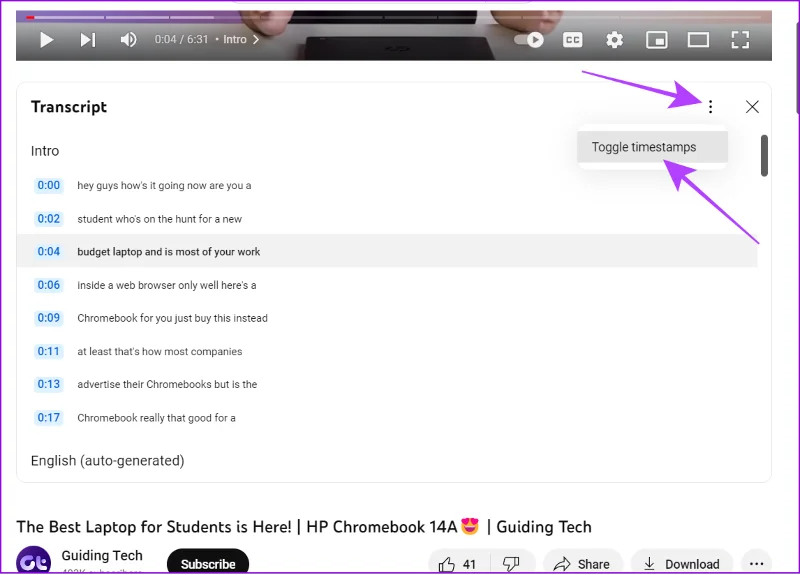Click line 'Chromebook for you just buy'
Image resolution: width=800 pixels, height=575 pixels.
[172, 318]
